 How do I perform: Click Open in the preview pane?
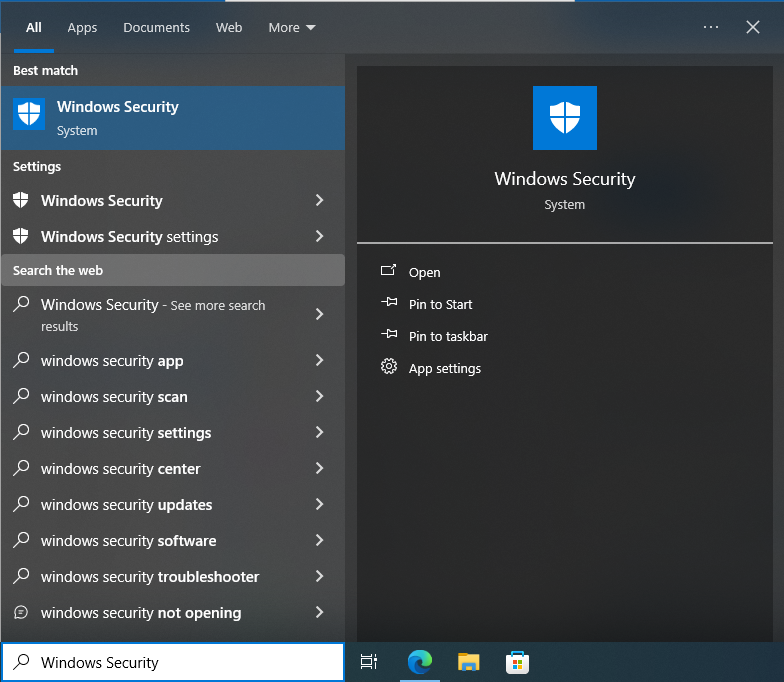[x=424, y=272]
